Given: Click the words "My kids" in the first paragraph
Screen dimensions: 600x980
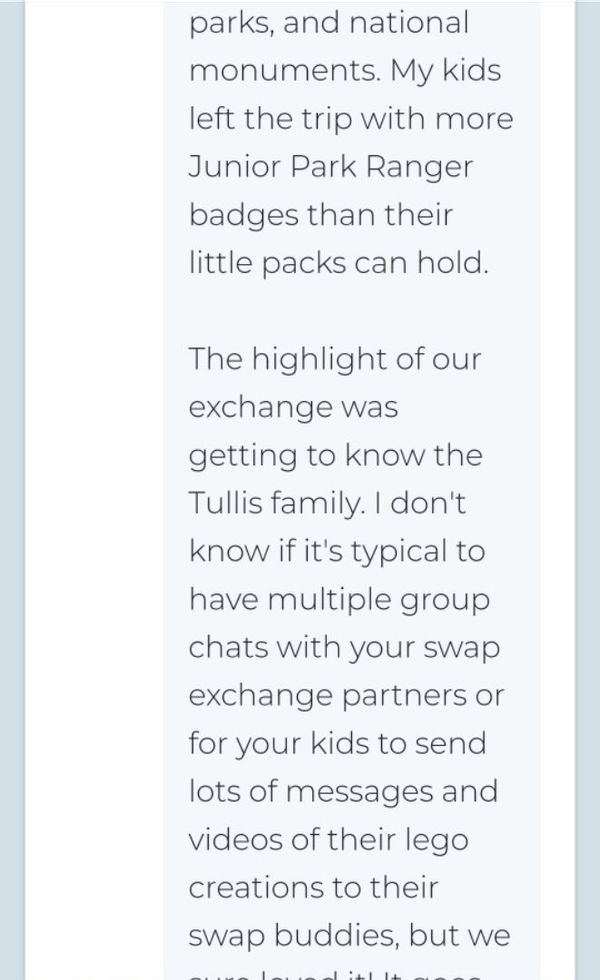Looking at the screenshot, I should [x=446, y=71].
